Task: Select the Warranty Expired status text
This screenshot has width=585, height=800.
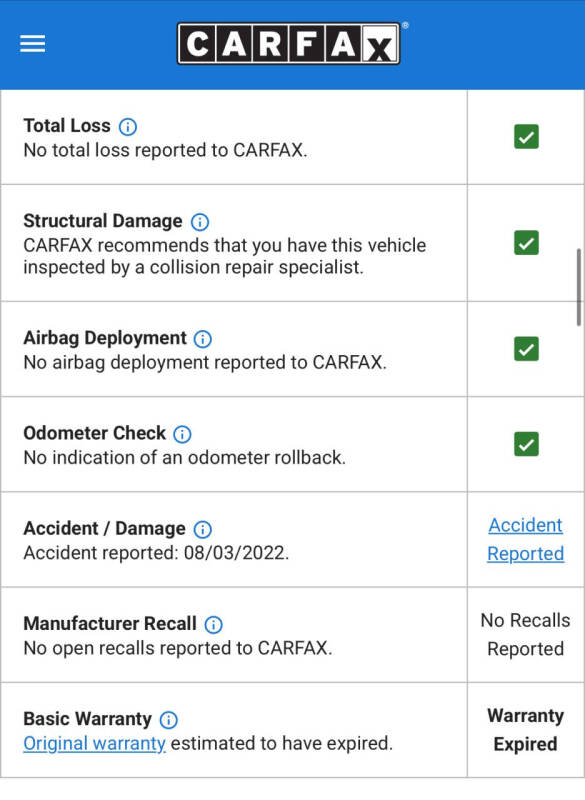Action: [525, 730]
